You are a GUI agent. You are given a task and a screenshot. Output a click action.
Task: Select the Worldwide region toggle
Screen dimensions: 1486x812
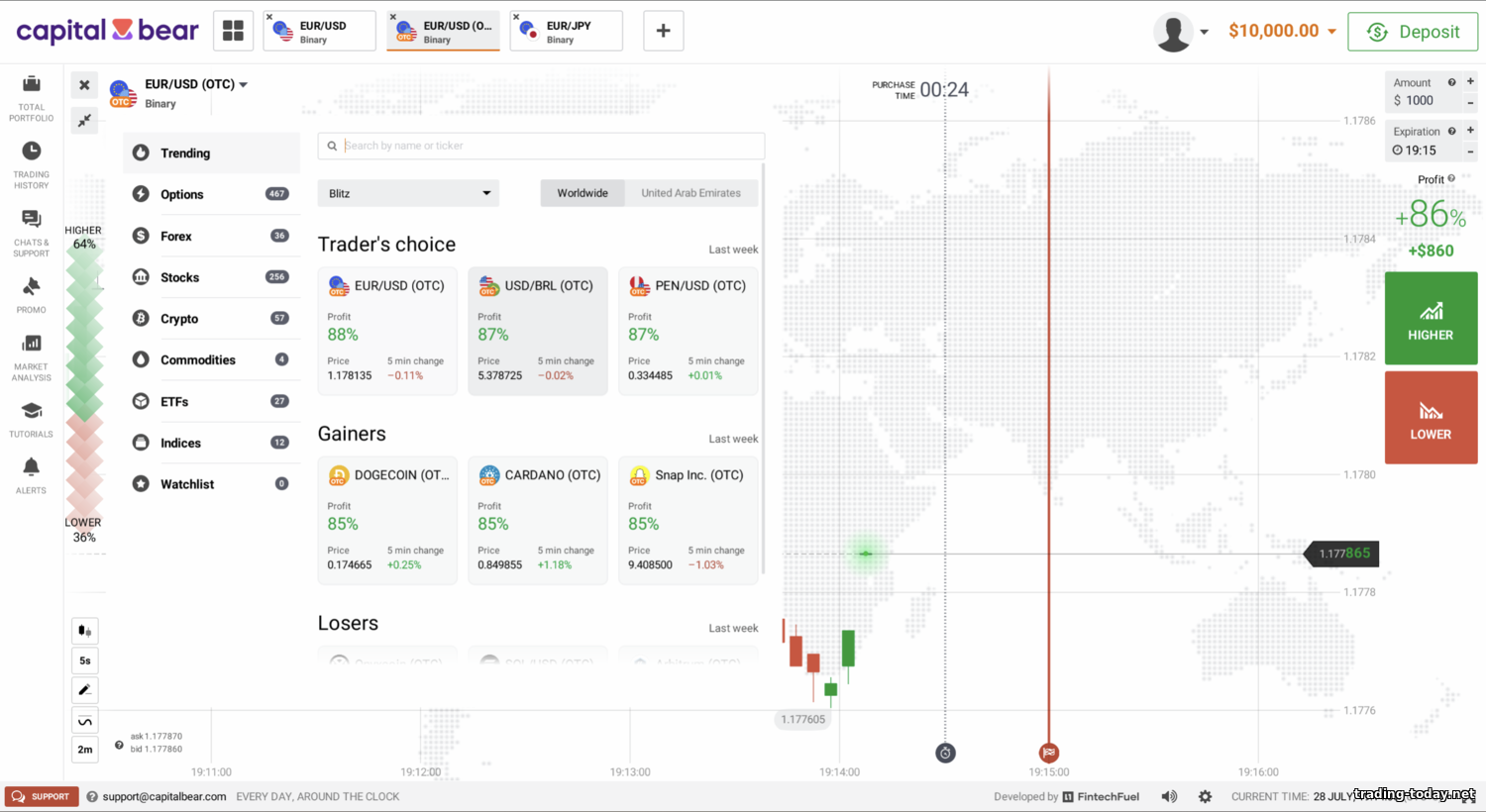583,193
